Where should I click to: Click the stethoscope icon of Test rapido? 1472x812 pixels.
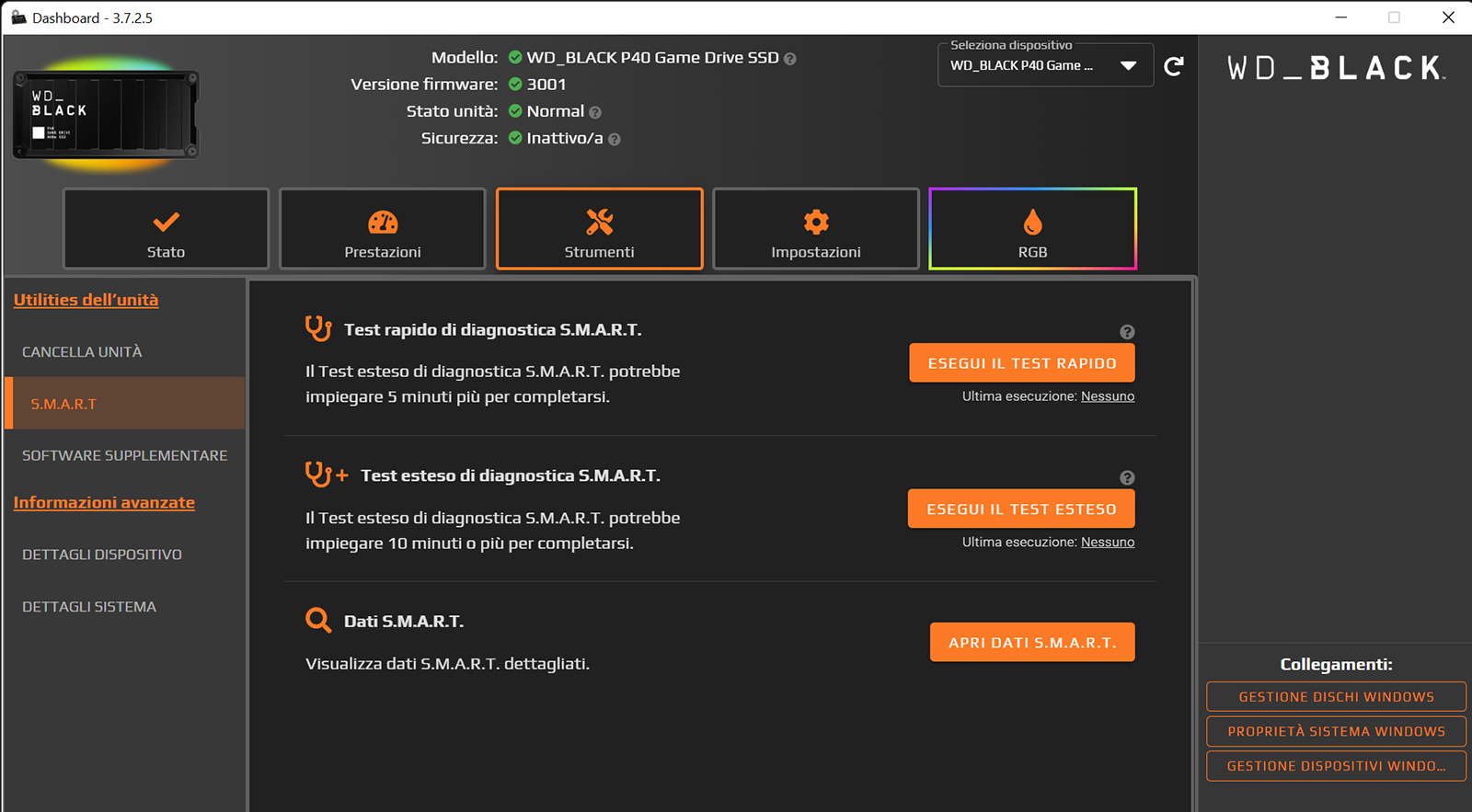coord(318,328)
